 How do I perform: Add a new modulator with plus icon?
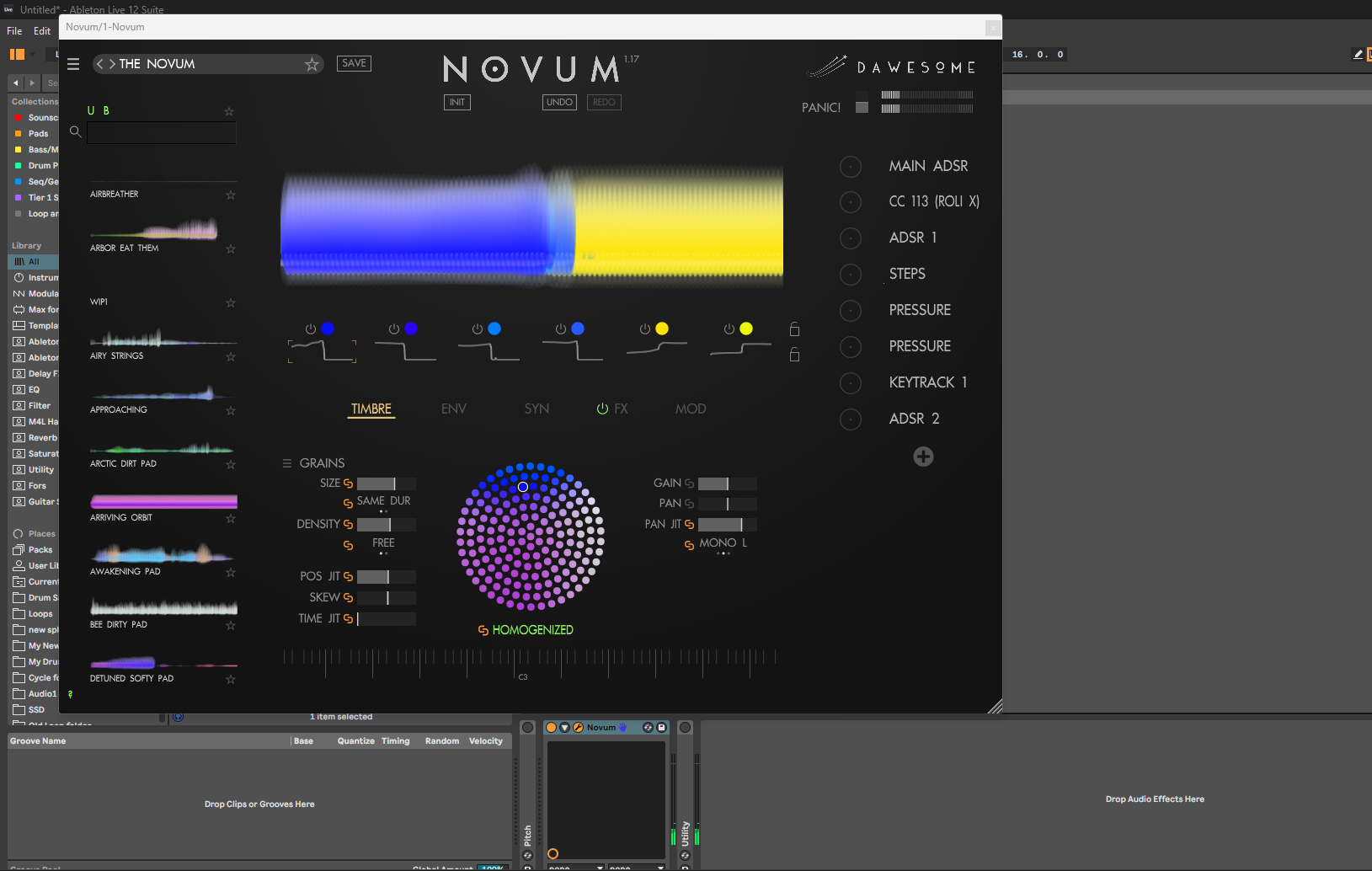(923, 457)
